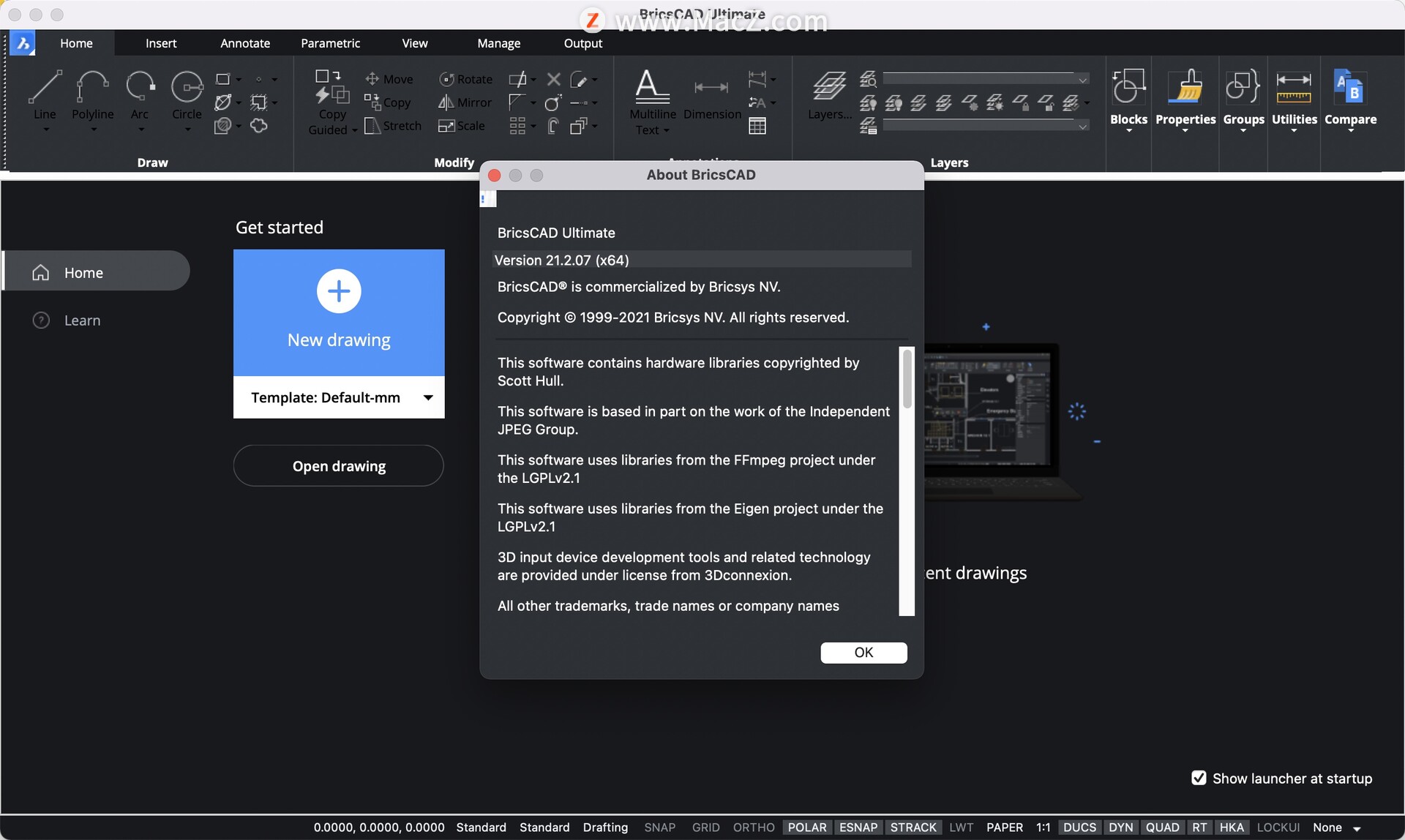
Task: Select the Circle tool
Action: 187,94
